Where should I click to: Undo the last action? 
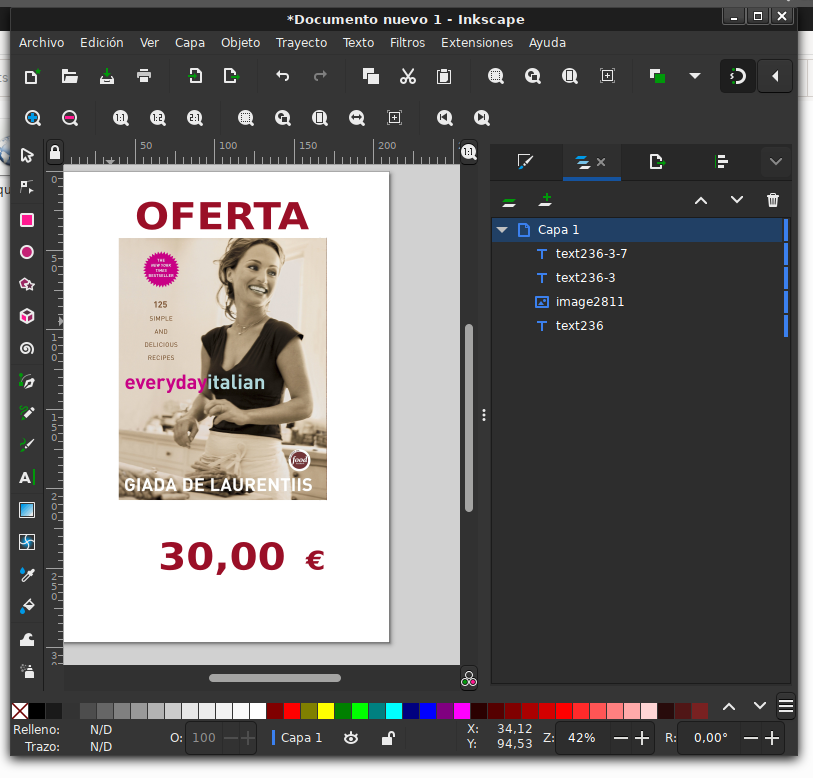coord(283,77)
